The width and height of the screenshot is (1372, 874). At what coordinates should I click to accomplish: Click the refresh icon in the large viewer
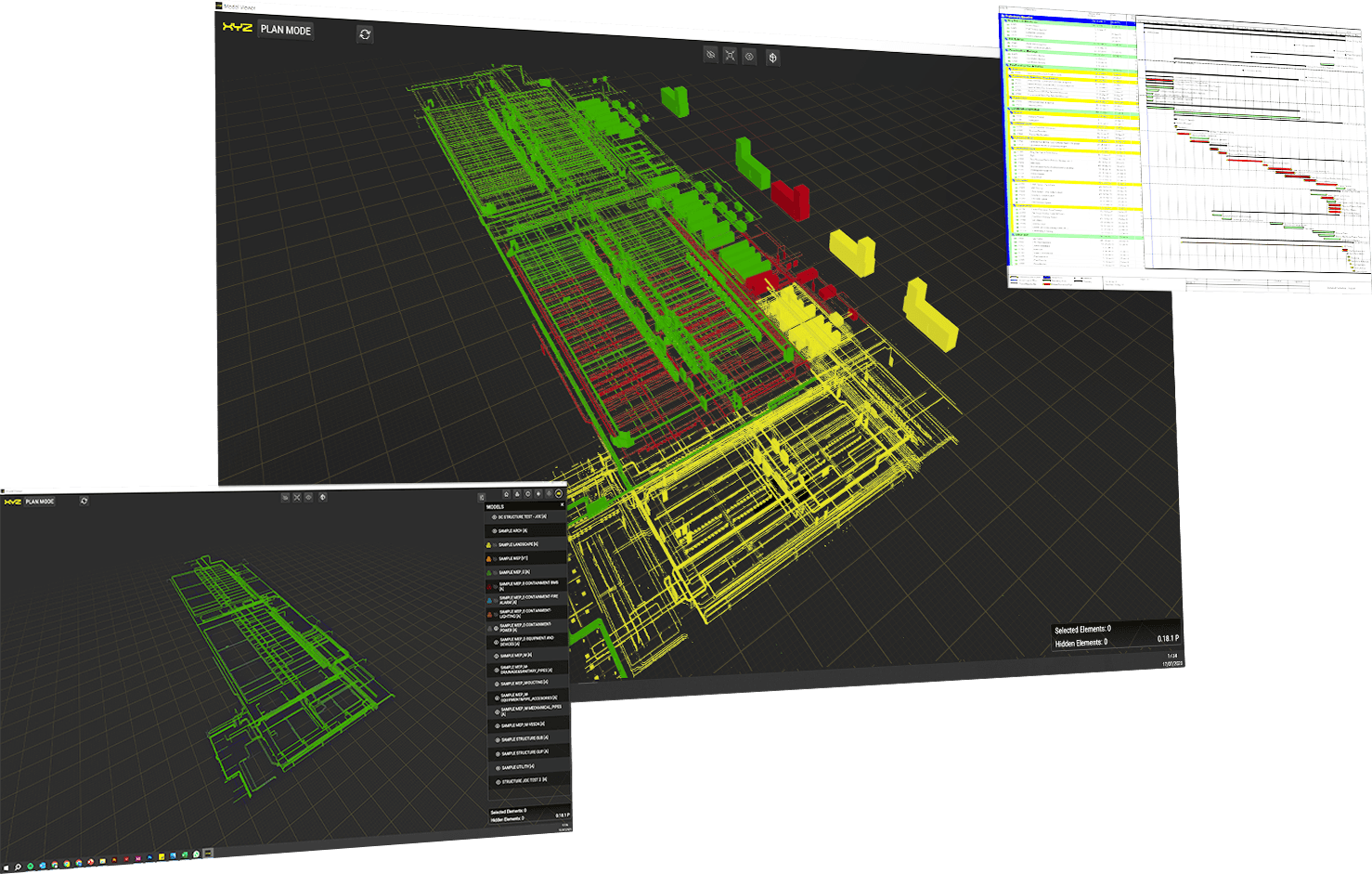click(x=365, y=34)
